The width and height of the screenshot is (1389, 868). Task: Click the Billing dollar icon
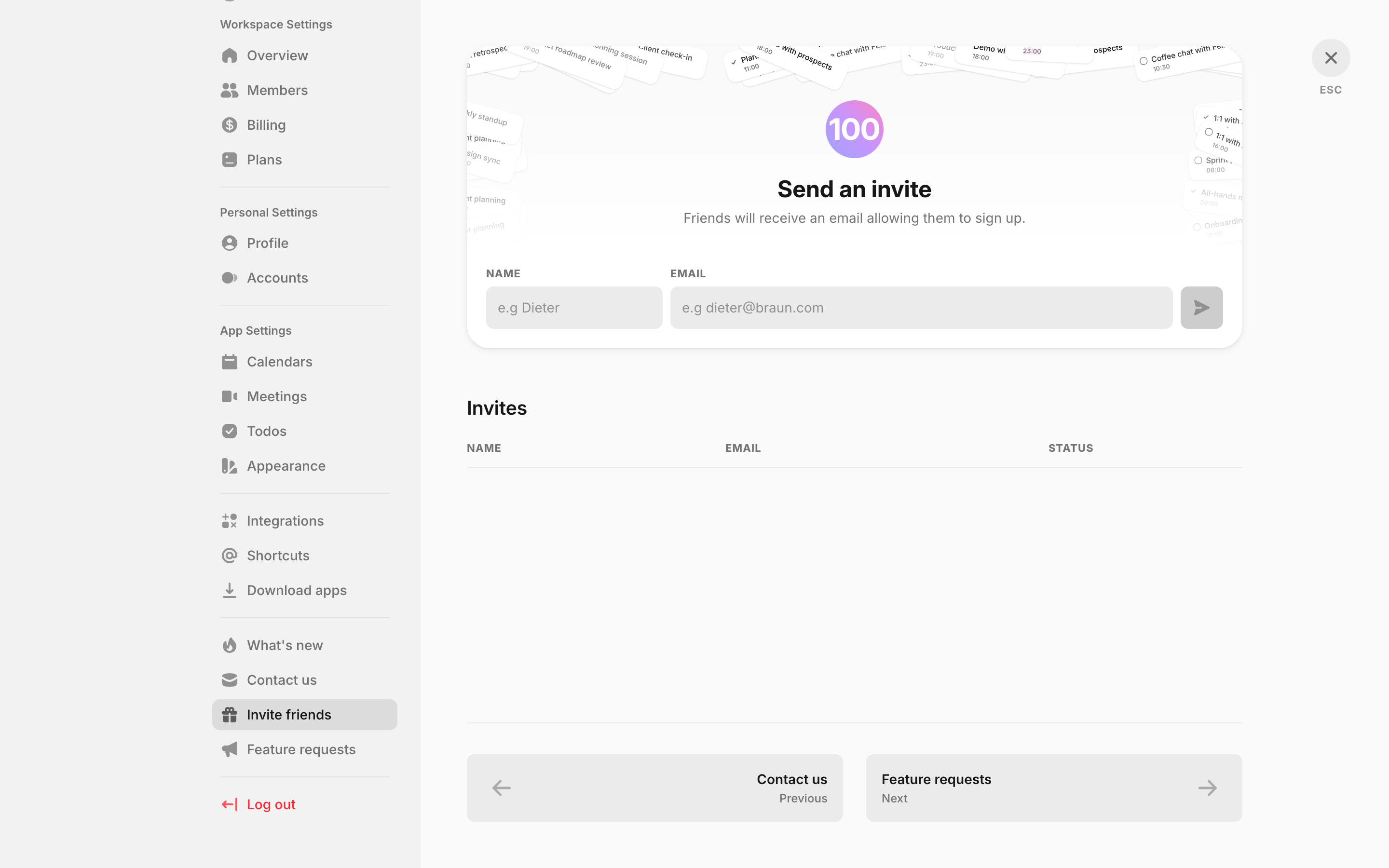tap(229, 125)
